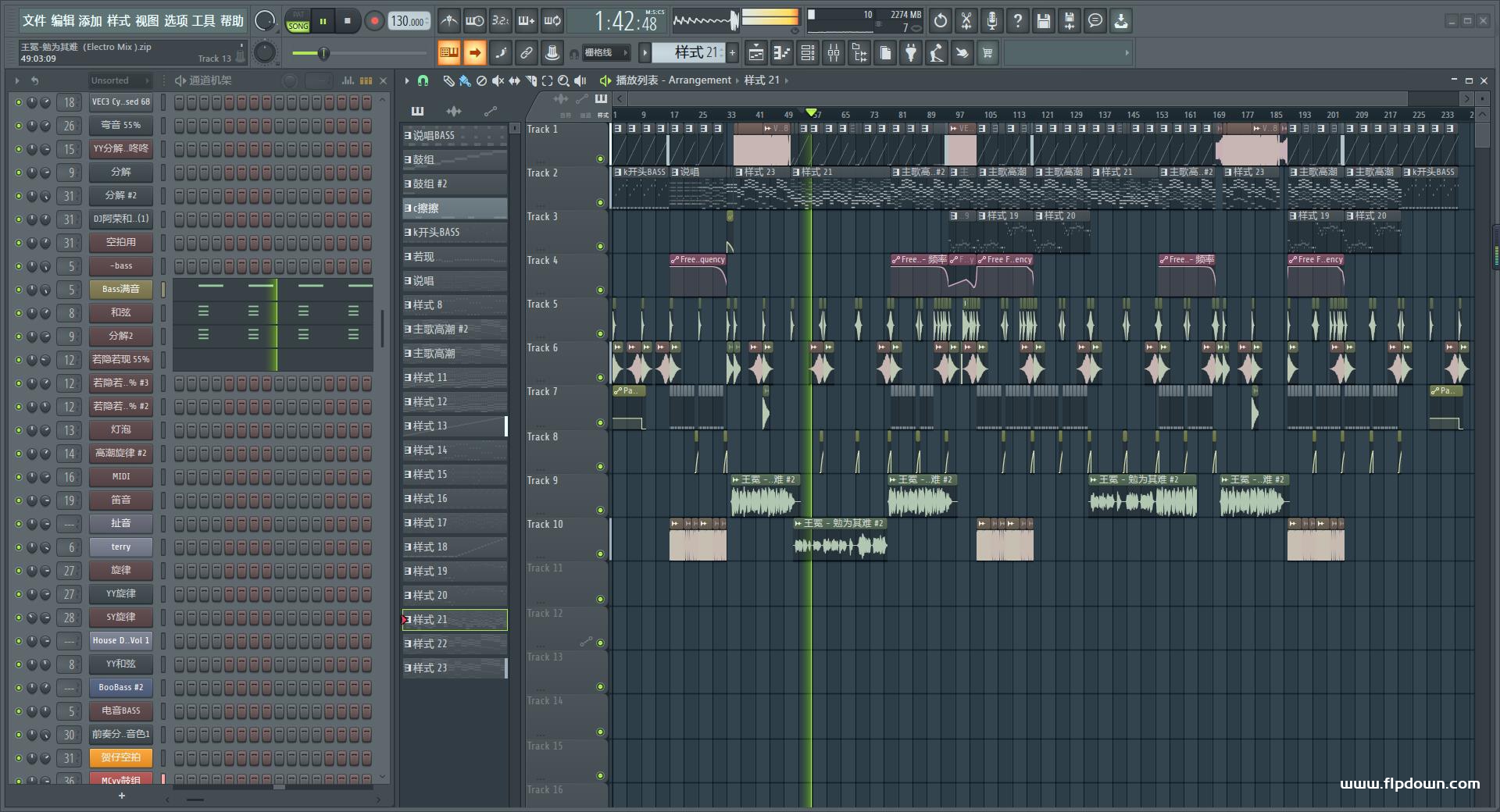Screen dimensions: 1500x812
Task: Select the k开头BASS pattern in picker
Action: (455, 233)
